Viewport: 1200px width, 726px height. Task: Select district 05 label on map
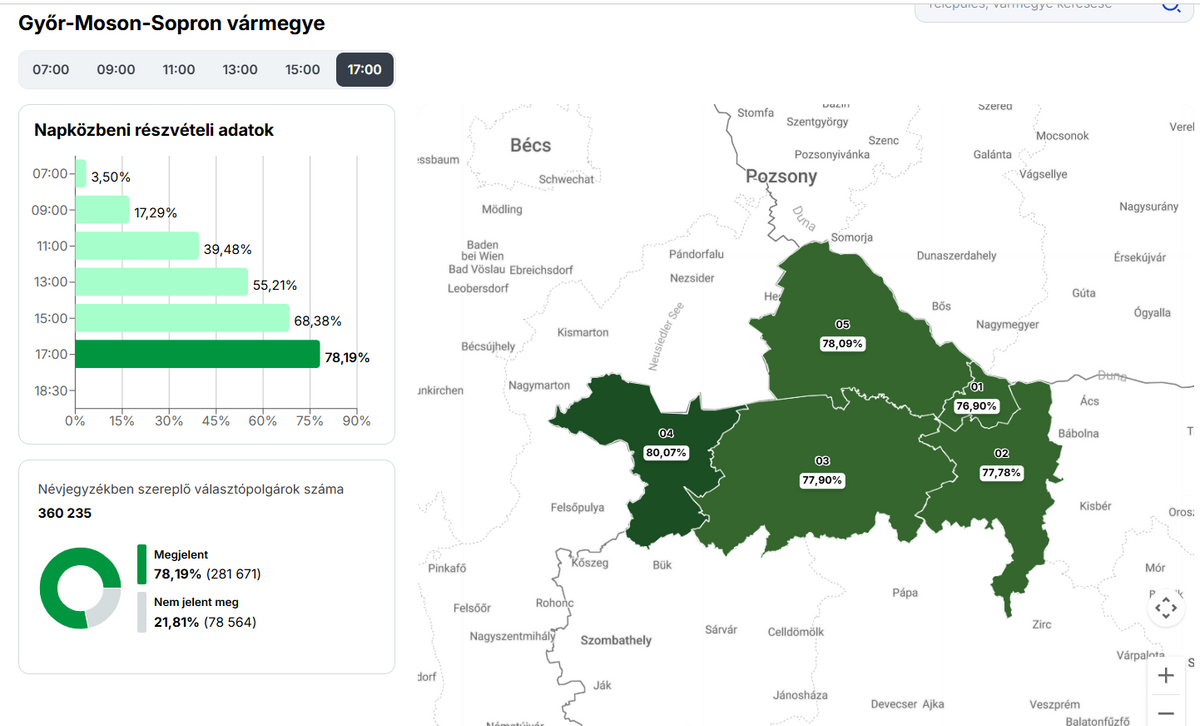(842, 325)
